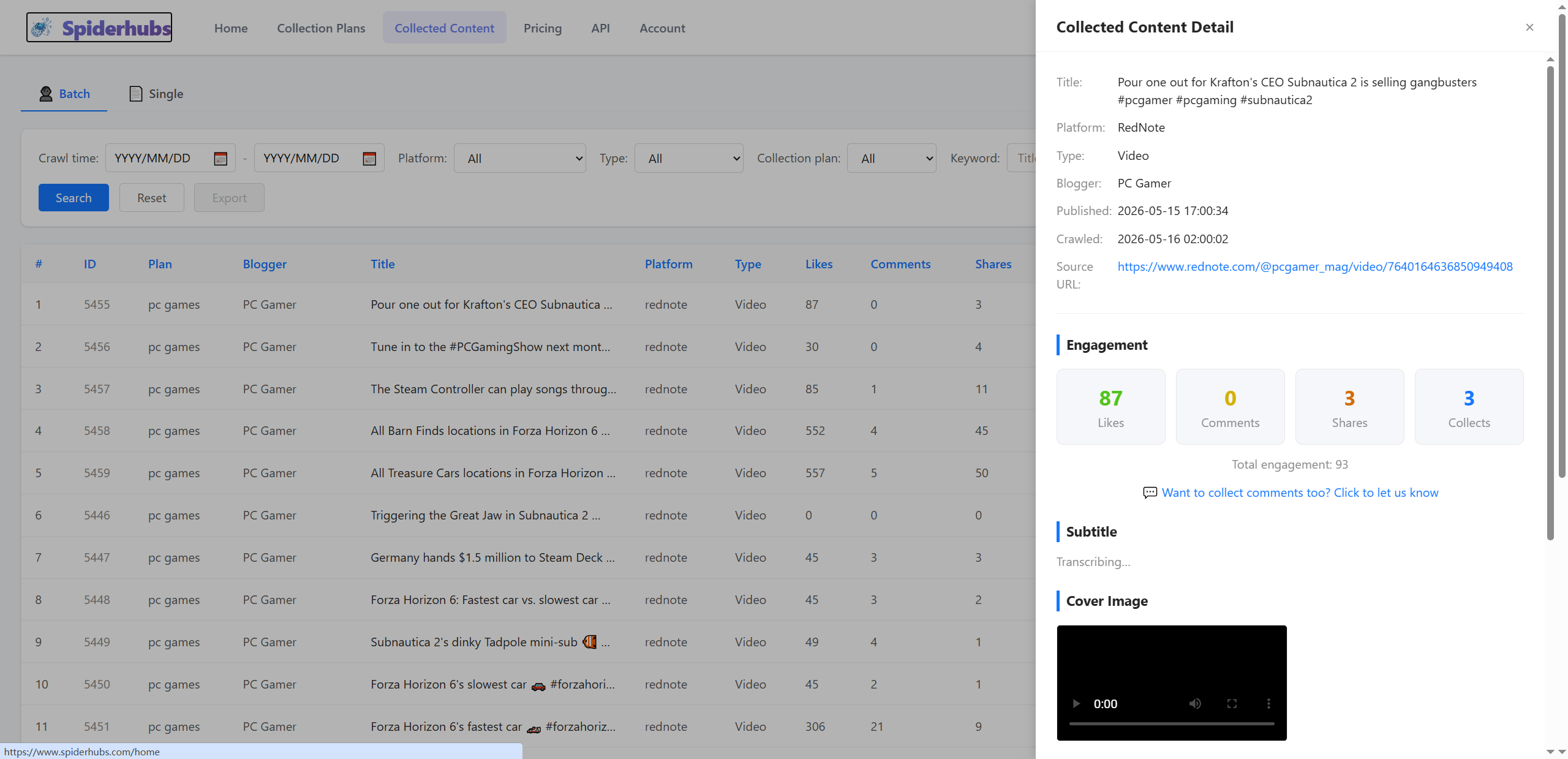Click the Export button

(229, 198)
